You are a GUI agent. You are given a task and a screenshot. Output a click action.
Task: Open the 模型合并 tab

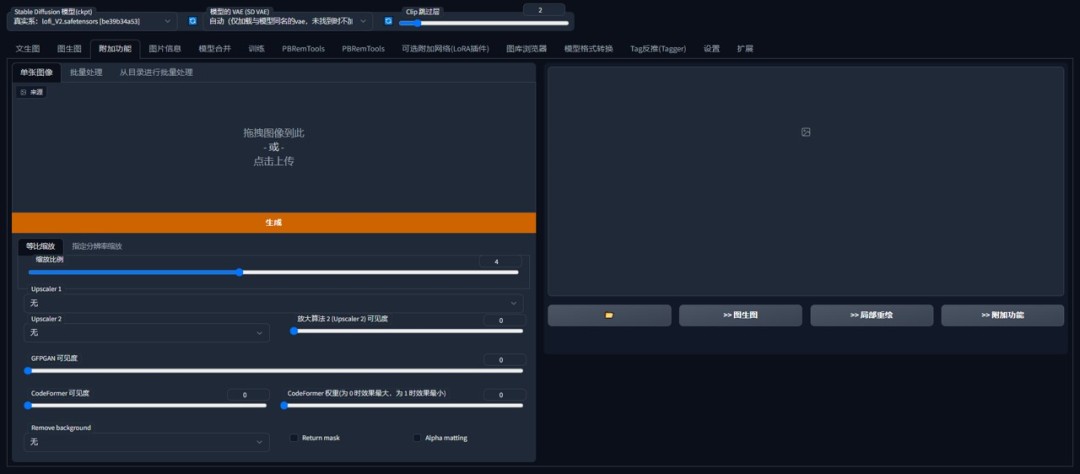point(215,49)
